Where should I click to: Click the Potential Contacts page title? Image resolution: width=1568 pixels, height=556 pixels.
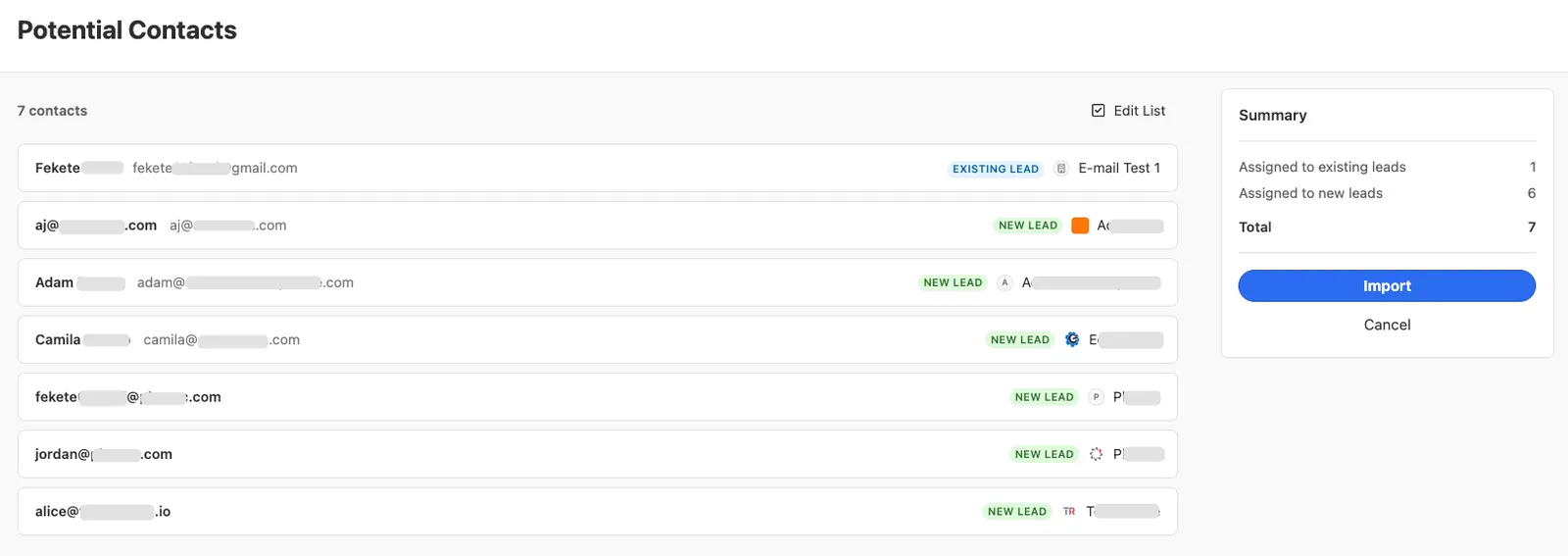(127, 30)
